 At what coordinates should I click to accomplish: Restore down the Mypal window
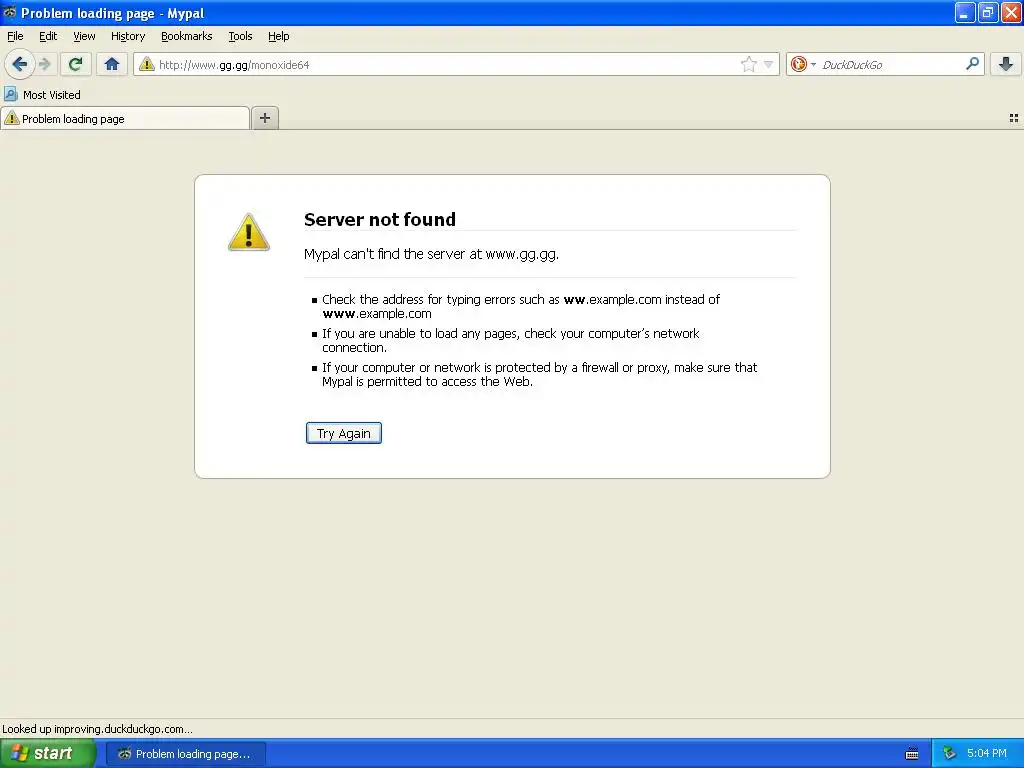pos(988,12)
